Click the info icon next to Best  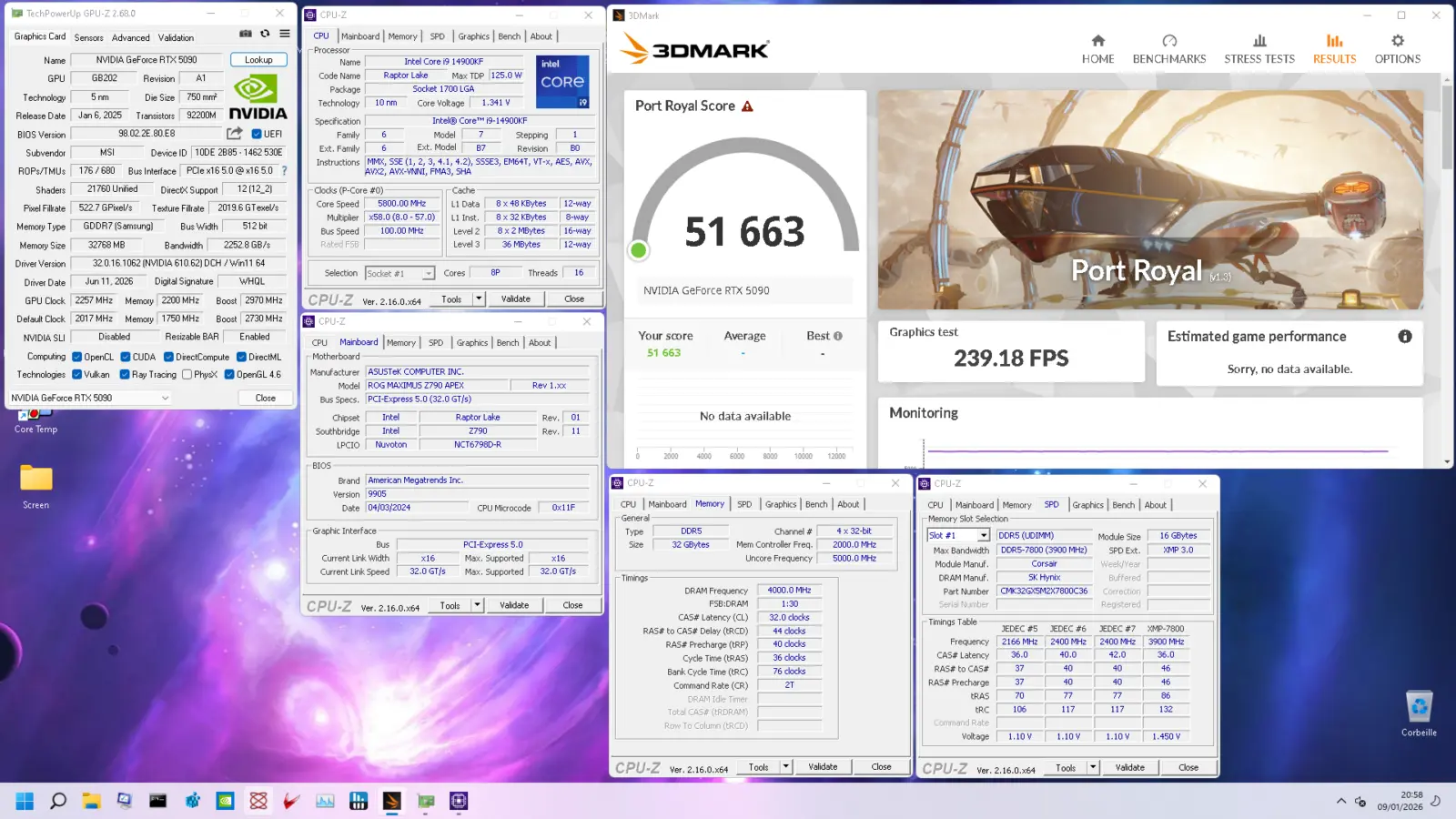click(838, 336)
